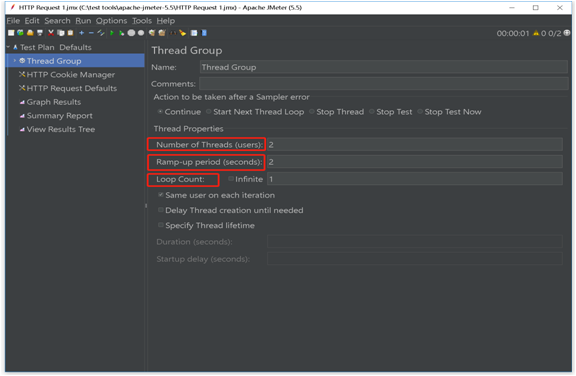Create a new test plan via toolbar
The image size is (576, 376).
coord(11,33)
